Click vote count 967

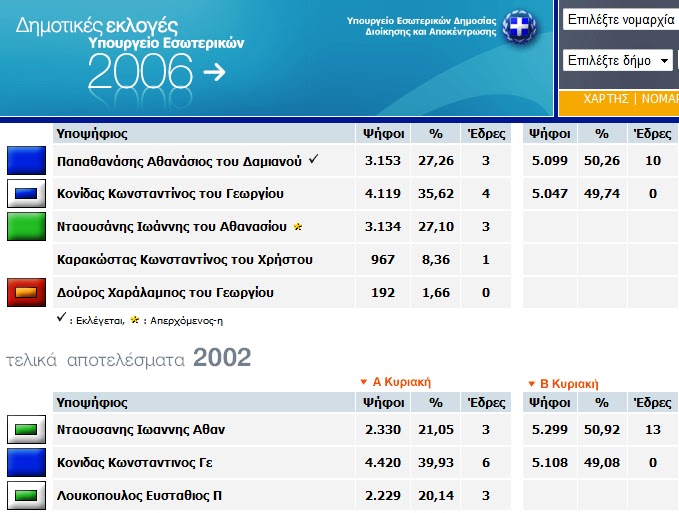(383, 259)
